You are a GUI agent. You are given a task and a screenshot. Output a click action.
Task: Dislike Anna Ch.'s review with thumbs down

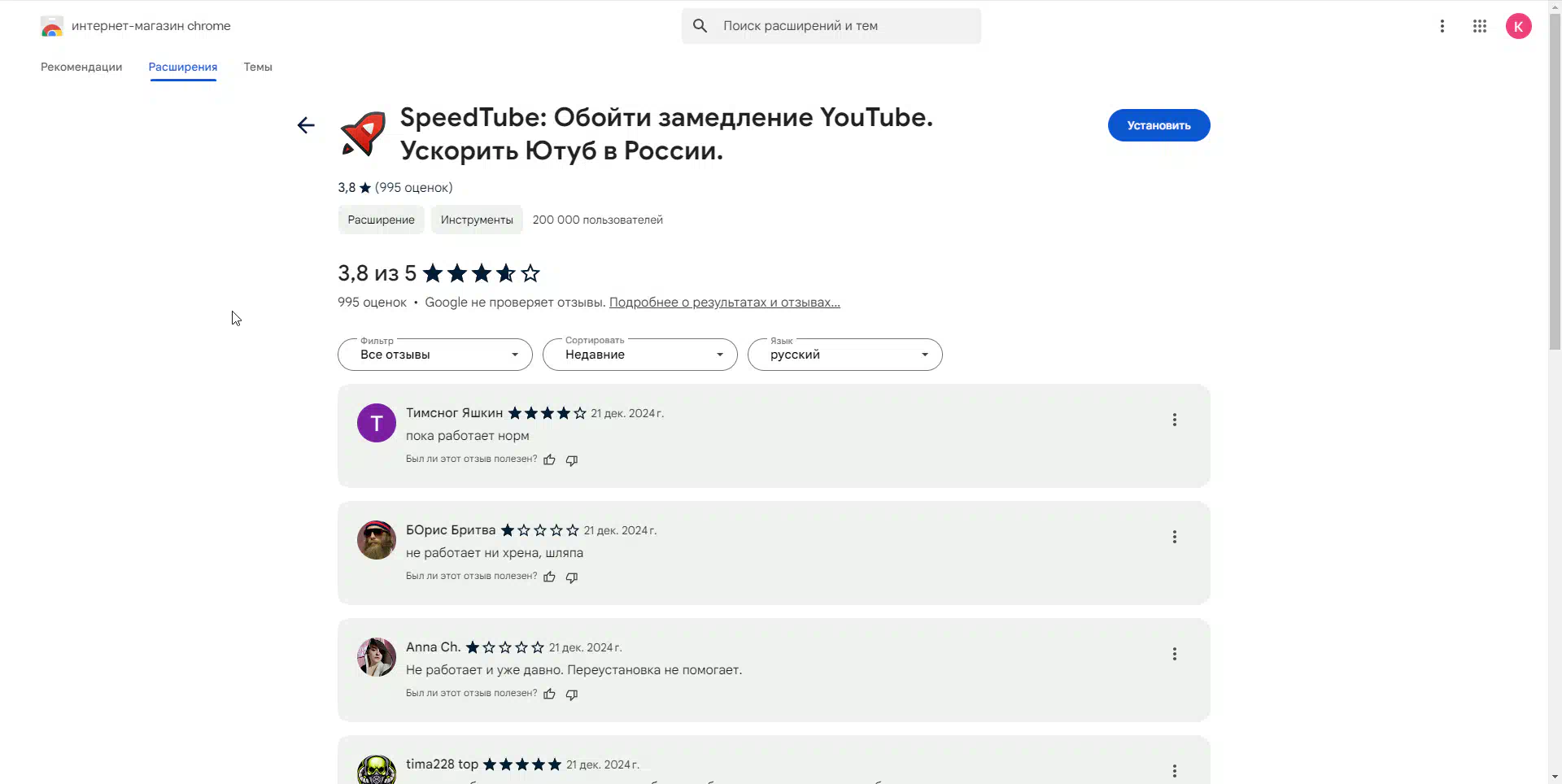point(572,694)
